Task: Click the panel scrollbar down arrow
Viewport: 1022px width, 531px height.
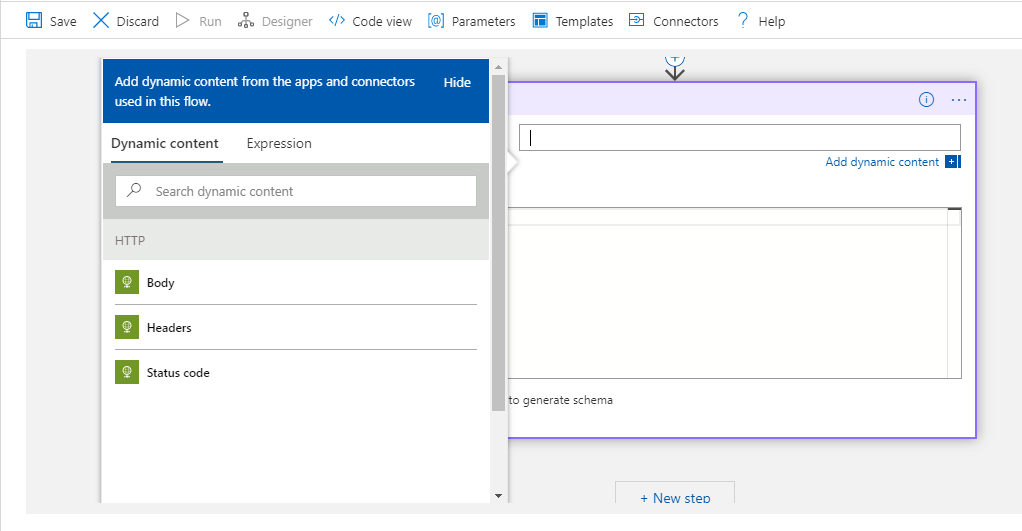Action: [x=499, y=496]
